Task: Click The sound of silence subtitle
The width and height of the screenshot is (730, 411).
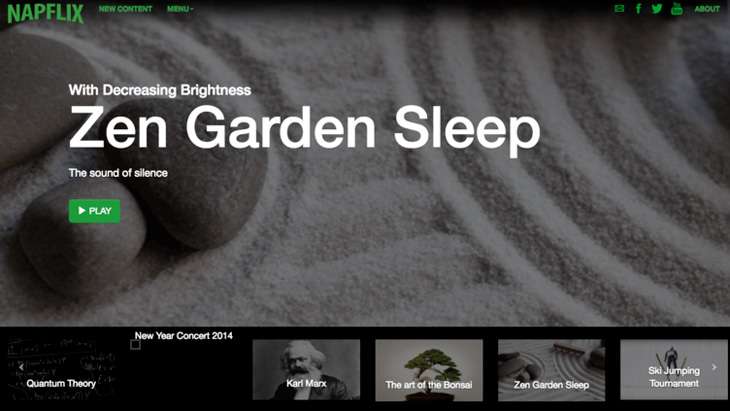Action: point(118,173)
